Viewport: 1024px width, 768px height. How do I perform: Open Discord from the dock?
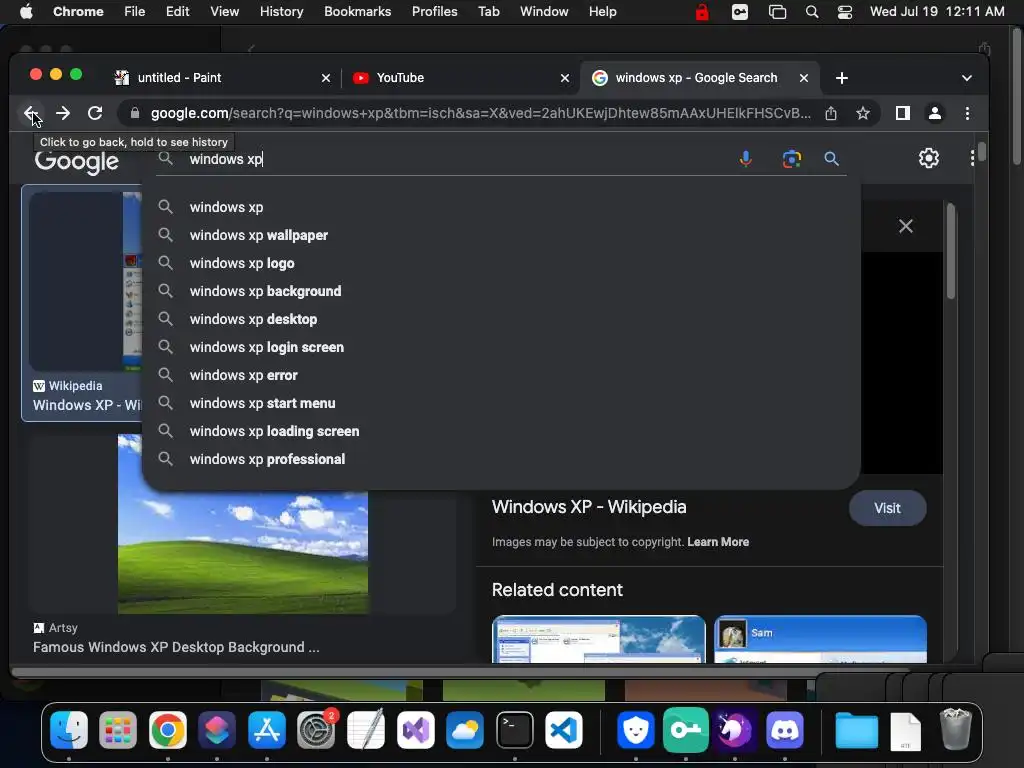coord(784,730)
